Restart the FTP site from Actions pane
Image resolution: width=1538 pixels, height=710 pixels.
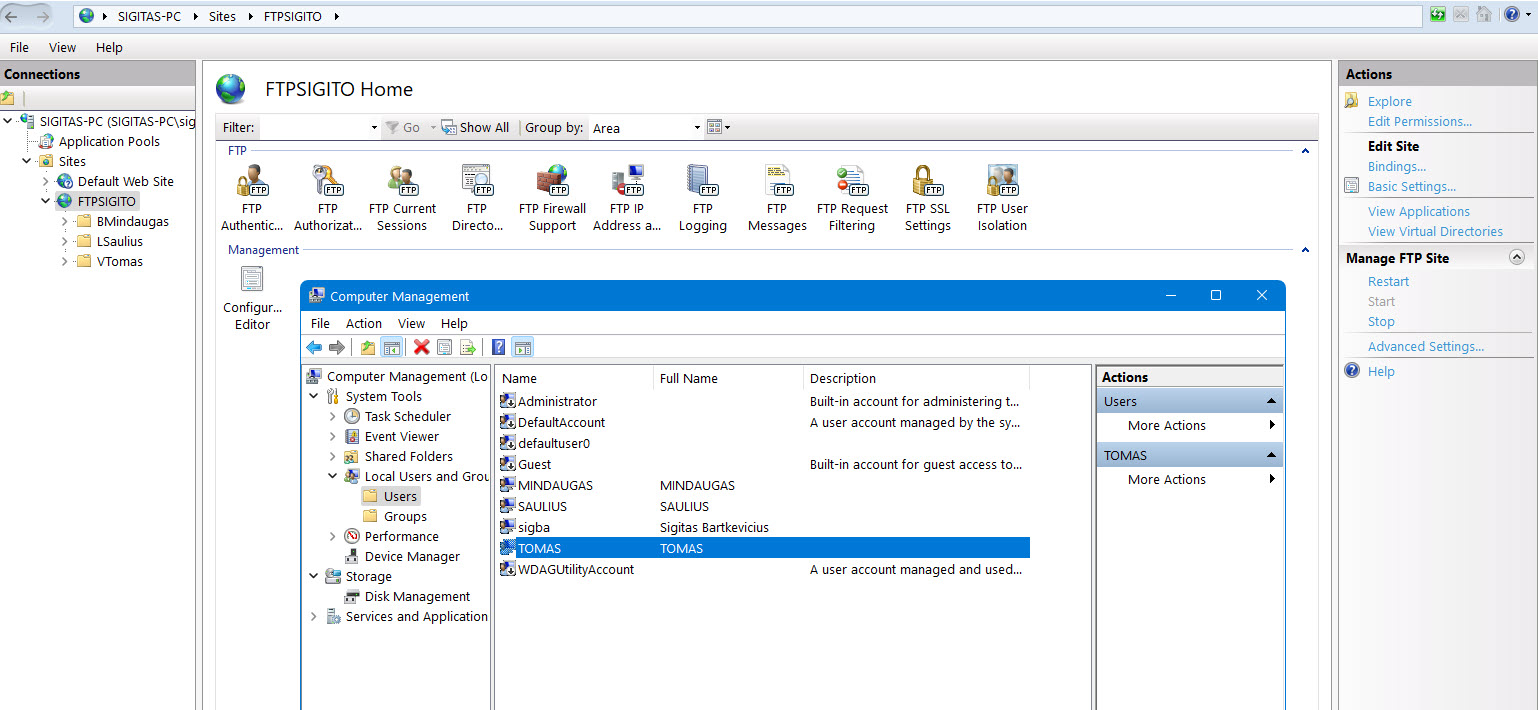point(1388,281)
